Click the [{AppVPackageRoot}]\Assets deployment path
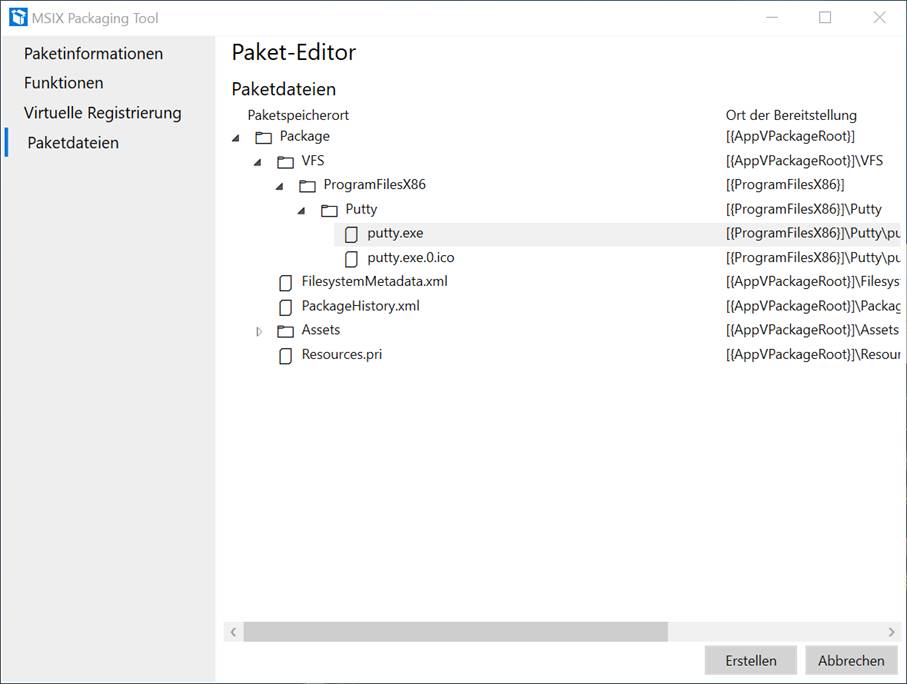Screen dimensions: 907x684 813,330
